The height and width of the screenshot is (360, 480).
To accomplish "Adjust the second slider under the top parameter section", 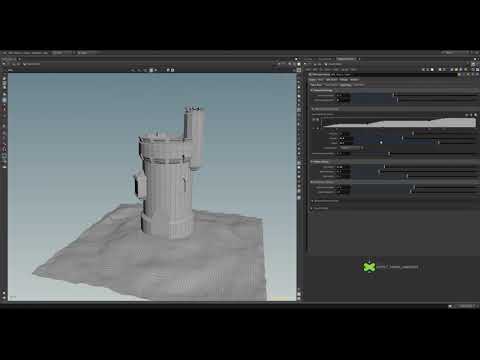I will (x=414, y=100).
